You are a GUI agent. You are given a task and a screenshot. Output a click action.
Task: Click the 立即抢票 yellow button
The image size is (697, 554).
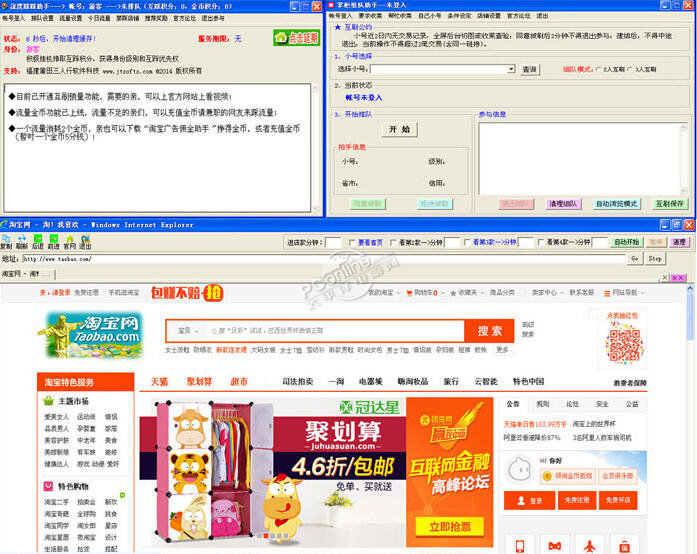point(450,527)
